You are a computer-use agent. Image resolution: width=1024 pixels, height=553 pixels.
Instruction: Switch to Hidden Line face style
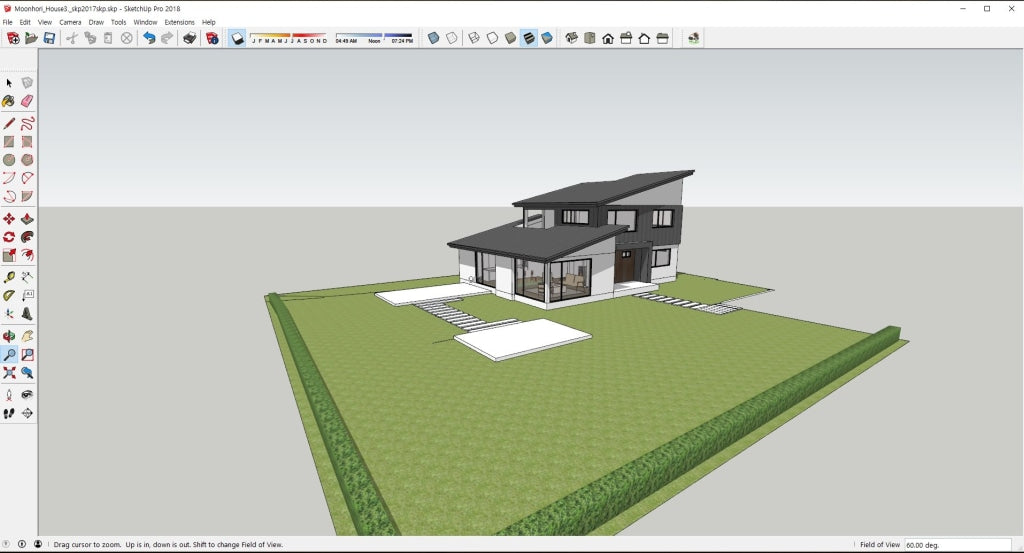pyautogui.click(x=492, y=39)
